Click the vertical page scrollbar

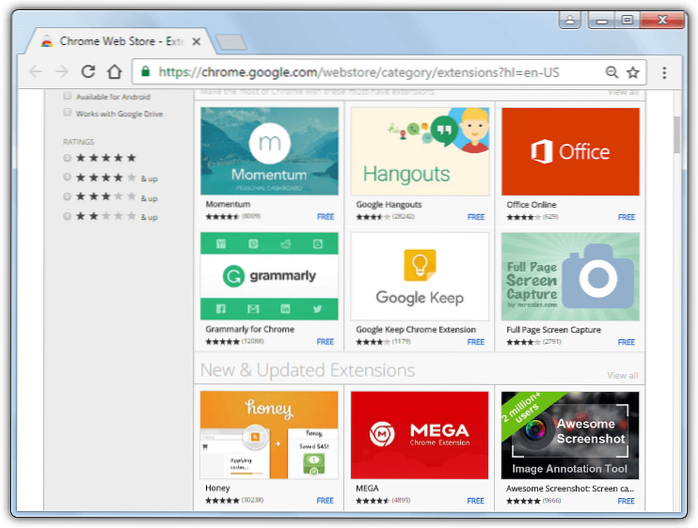tap(677, 300)
